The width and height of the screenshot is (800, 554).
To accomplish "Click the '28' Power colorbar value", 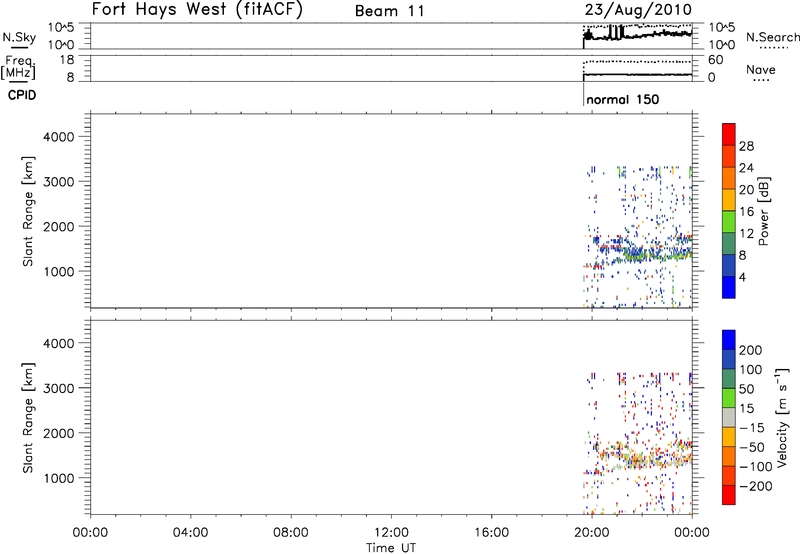I will click(746, 146).
